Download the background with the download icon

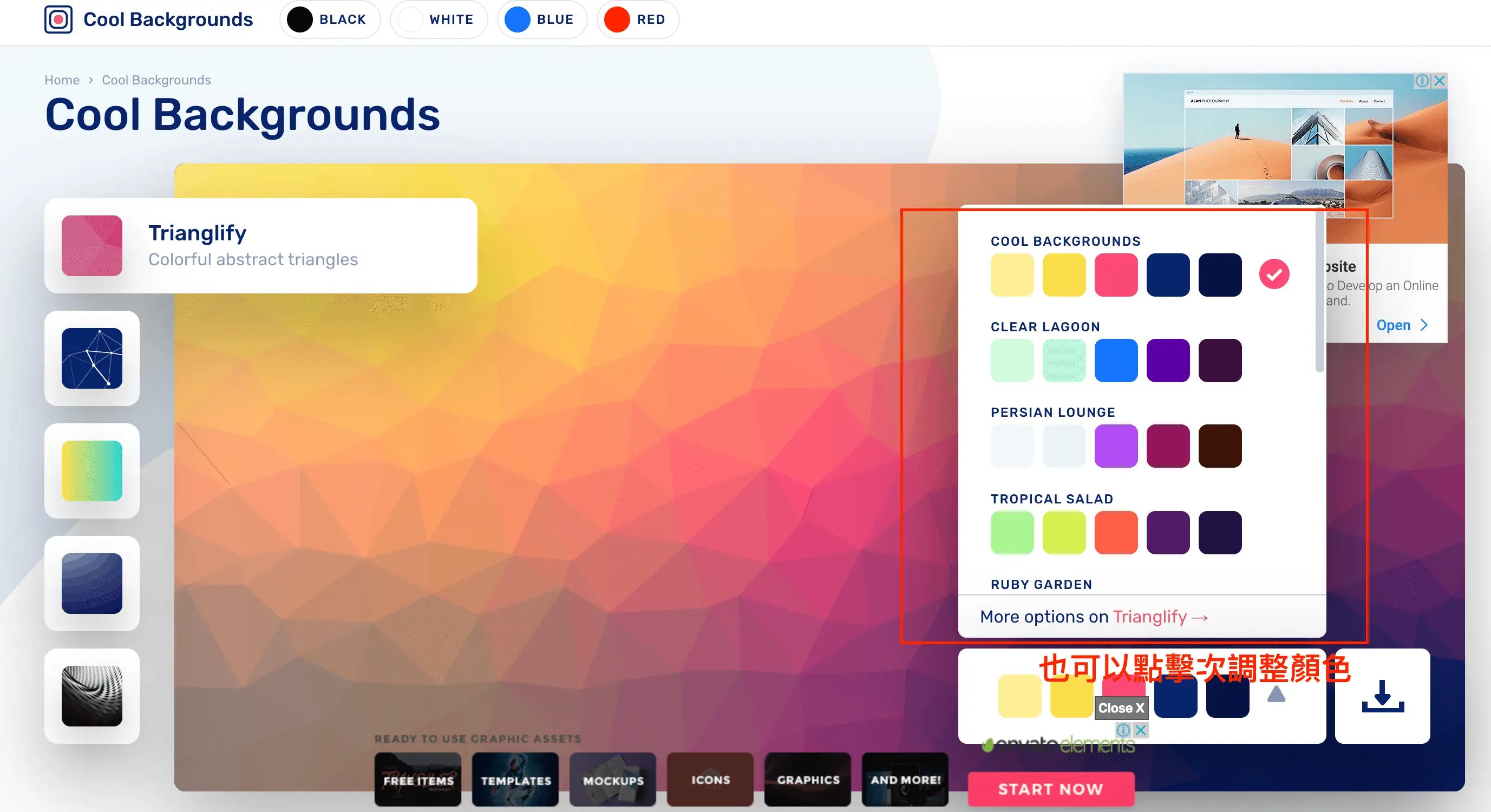[1383, 696]
